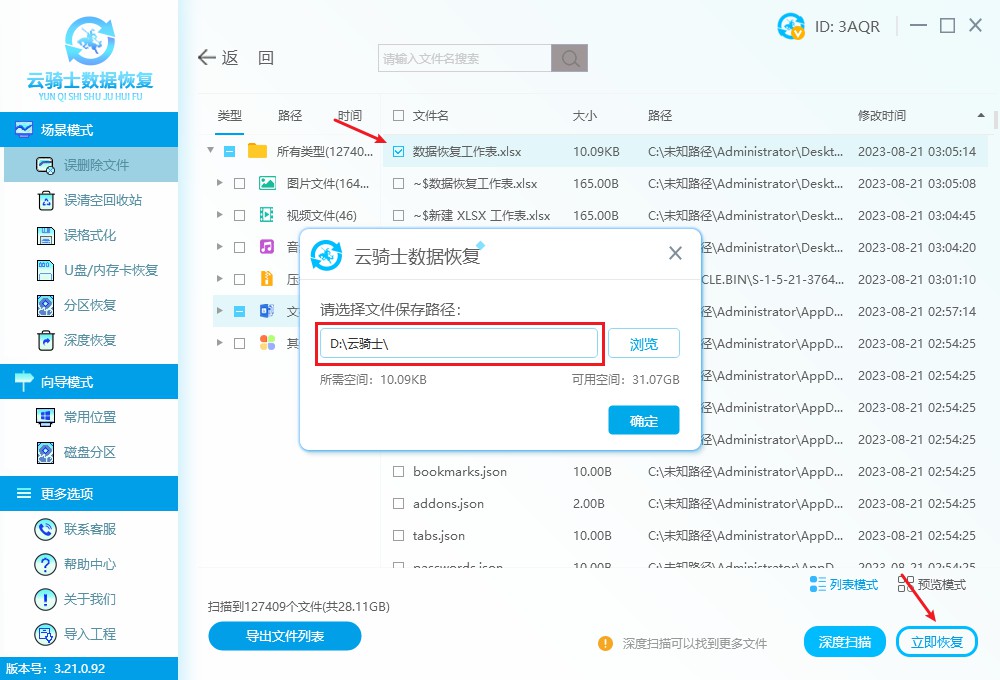Click 视频文件 video type icon
The width and height of the screenshot is (1000, 680).
pos(267,215)
